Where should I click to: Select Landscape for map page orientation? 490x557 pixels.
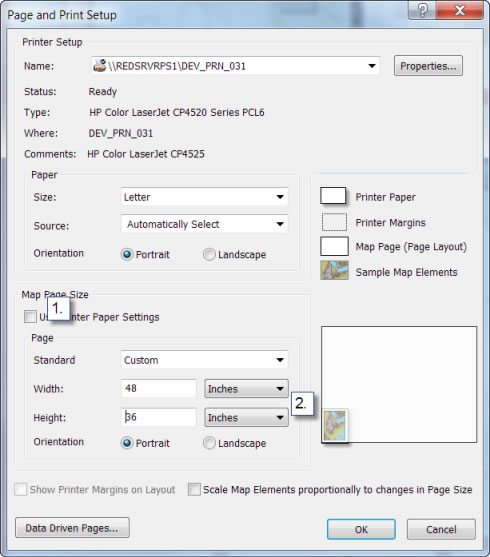(x=209, y=443)
